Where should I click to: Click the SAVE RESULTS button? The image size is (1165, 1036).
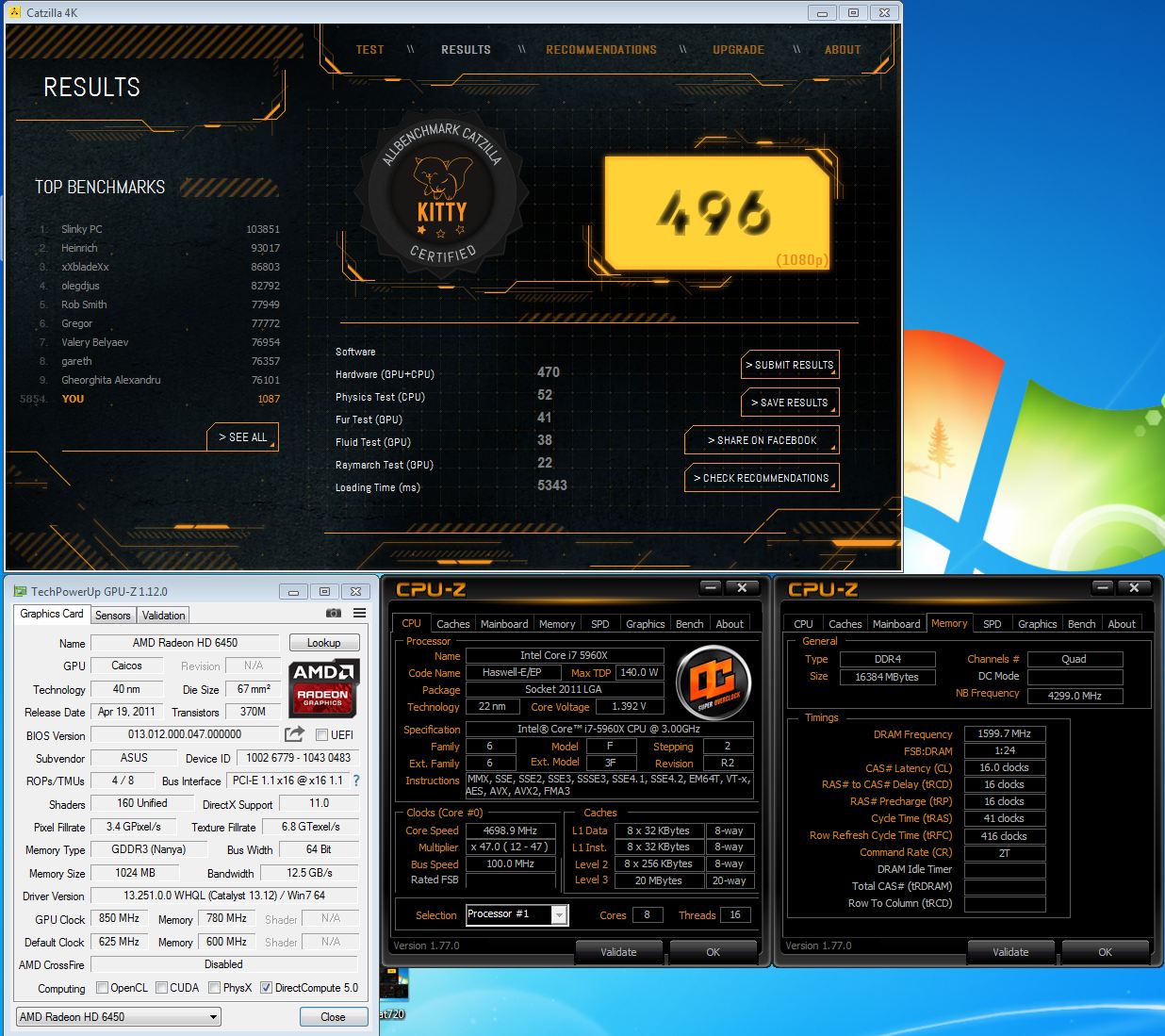click(x=790, y=403)
